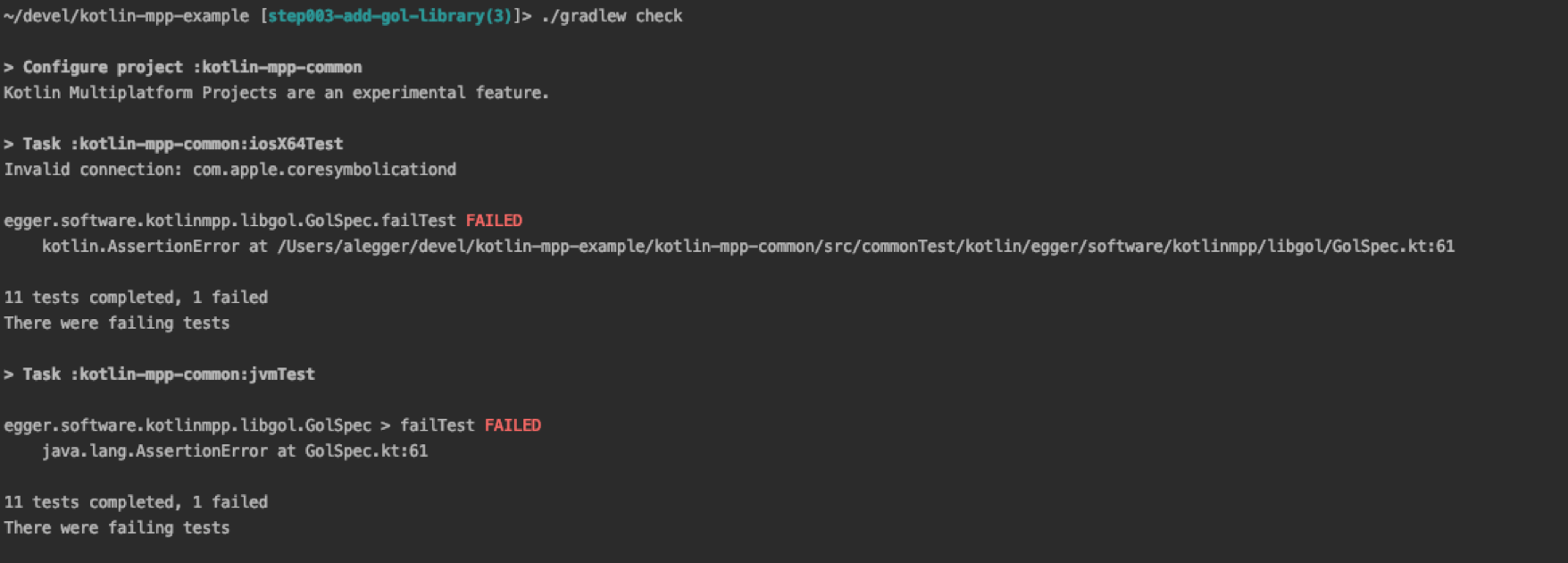The height and width of the screenshot is (563, 1568).
Task: Click the git branch name step003-add-gol-library
Action: click(390, 16)
